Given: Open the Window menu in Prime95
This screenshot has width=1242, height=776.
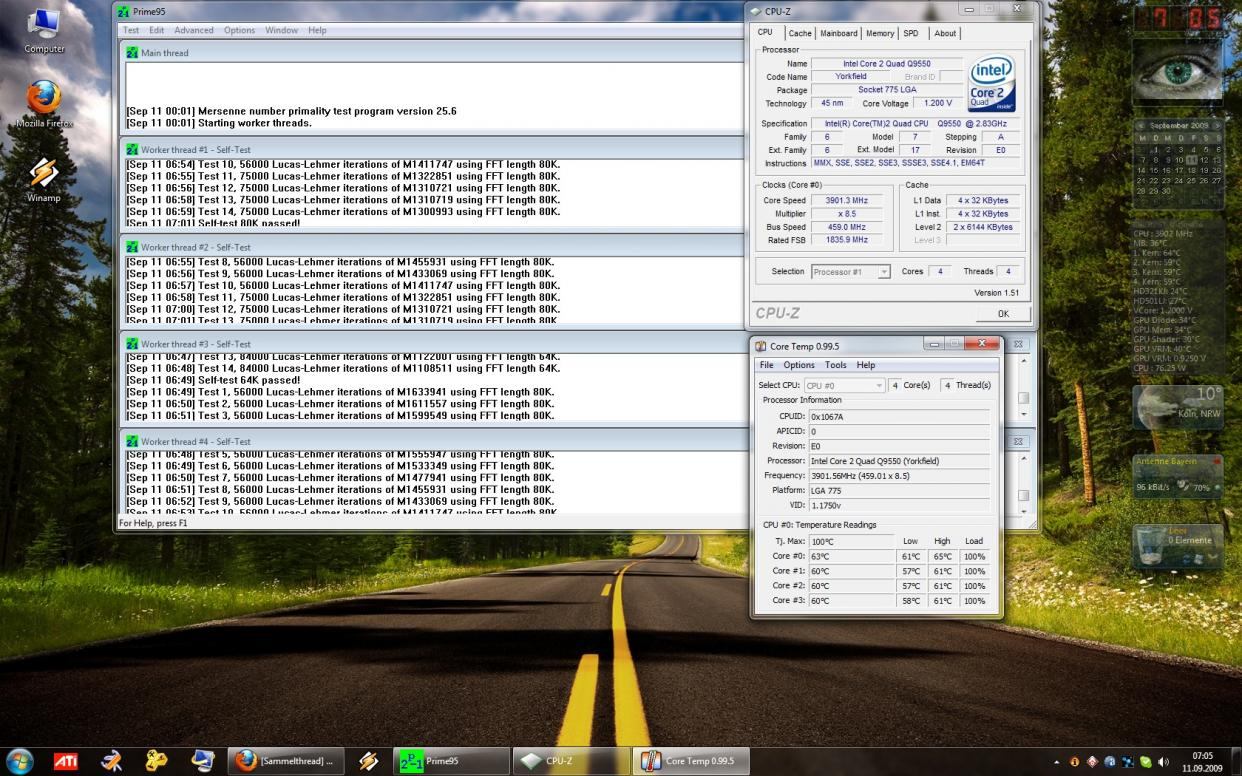Looking at the screenshot, I should [282, 30].
